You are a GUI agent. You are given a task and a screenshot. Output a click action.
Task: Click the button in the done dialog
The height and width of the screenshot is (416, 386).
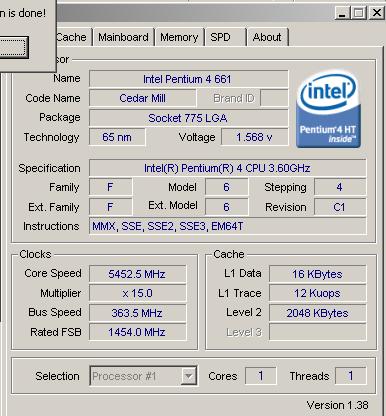pyautogui.click(x=13, y=47)
